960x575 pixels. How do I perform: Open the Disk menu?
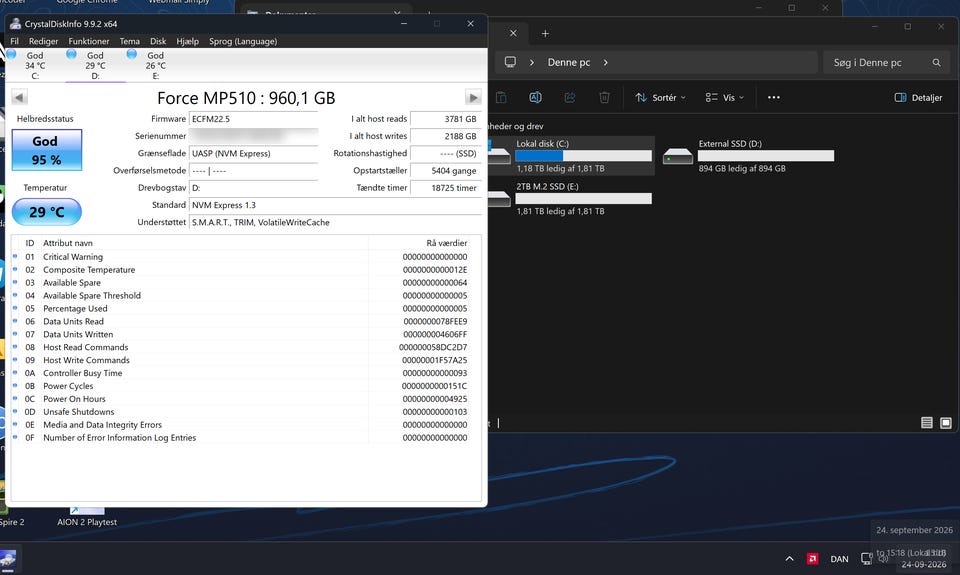(x=158, y=41)
